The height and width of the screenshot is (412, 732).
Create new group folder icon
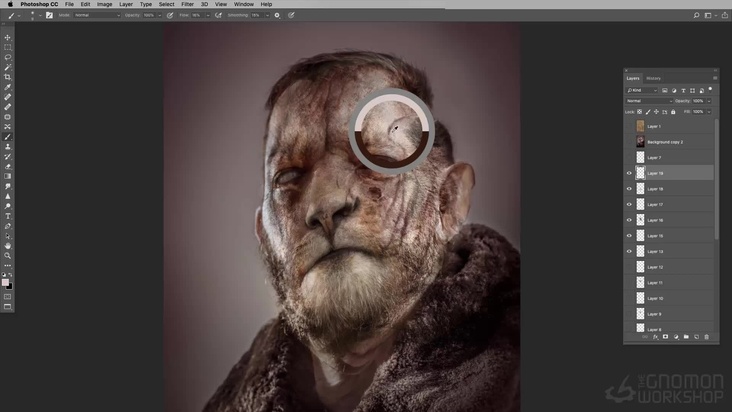click(686, 337)
